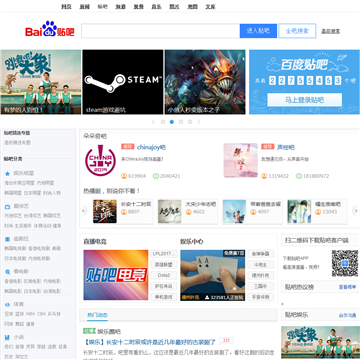Expand hot drama list leftward arrow

[84, 210]
